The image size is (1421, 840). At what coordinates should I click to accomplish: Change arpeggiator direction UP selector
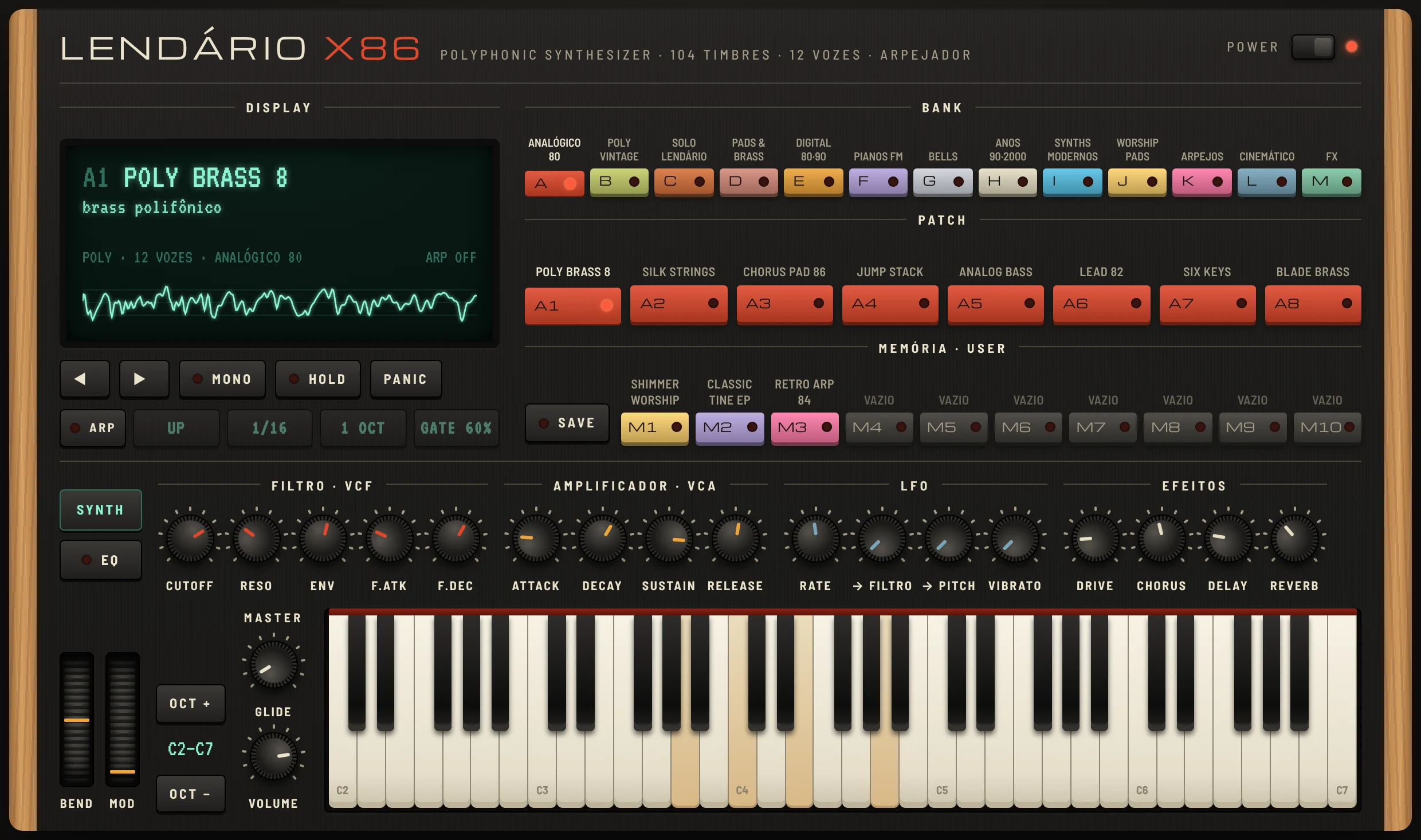(x=176, y=427)
